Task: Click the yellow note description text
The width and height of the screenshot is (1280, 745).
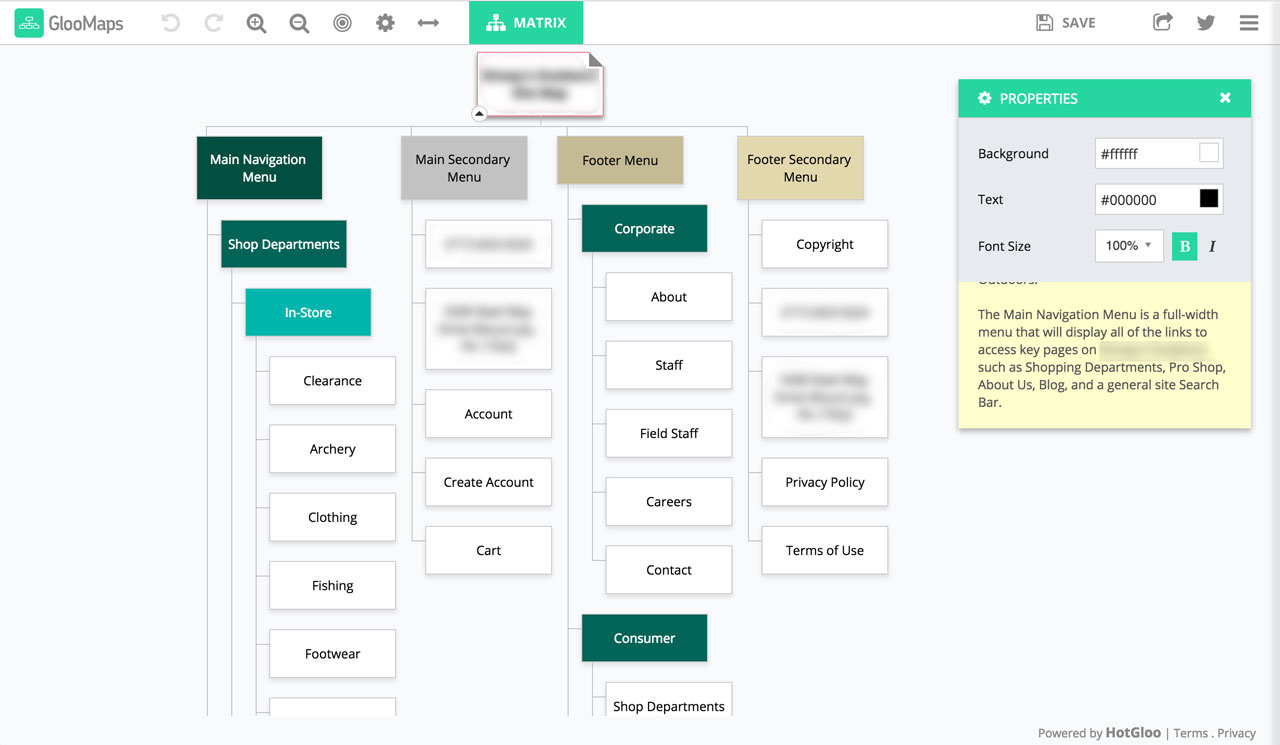Action: (x=1102, y=358)
